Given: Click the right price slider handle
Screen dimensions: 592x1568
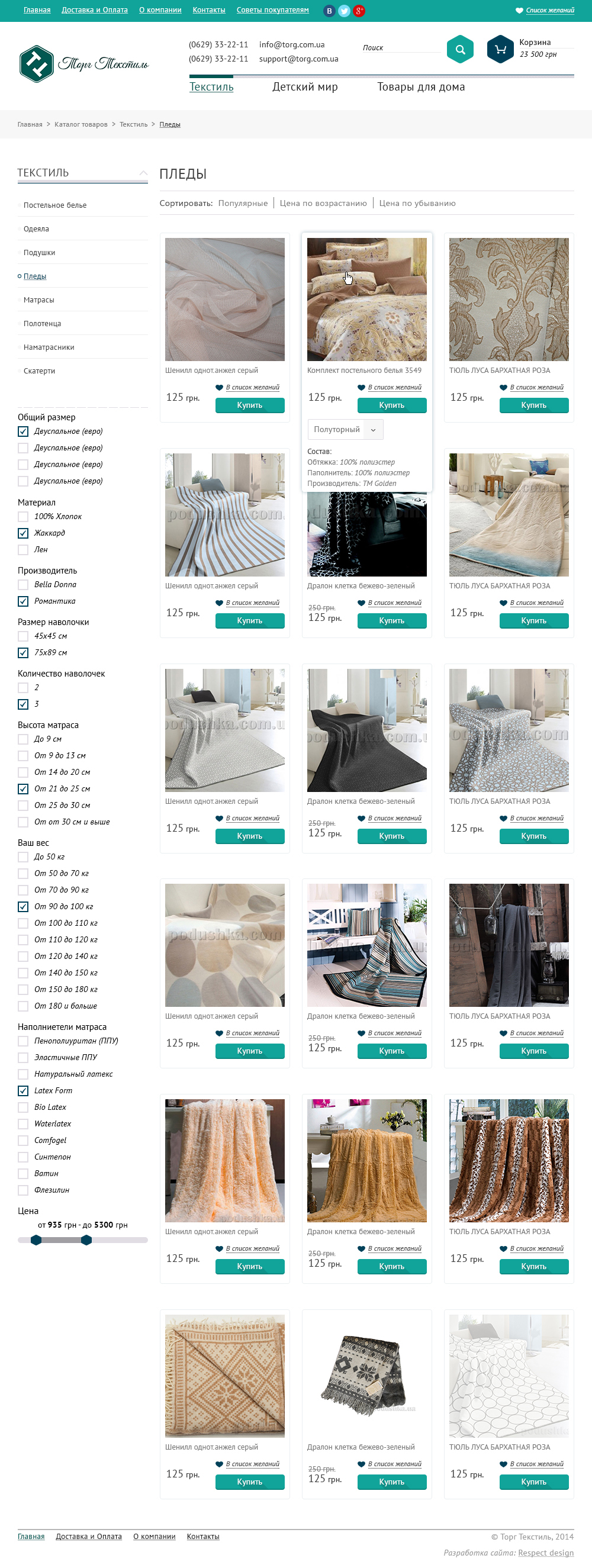Looking at the screenshot, I should [86, 1240].
